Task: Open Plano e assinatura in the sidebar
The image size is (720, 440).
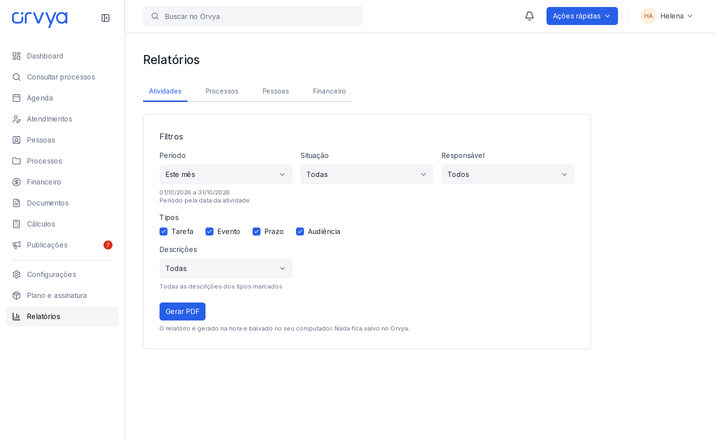Action: pos(62,295)
